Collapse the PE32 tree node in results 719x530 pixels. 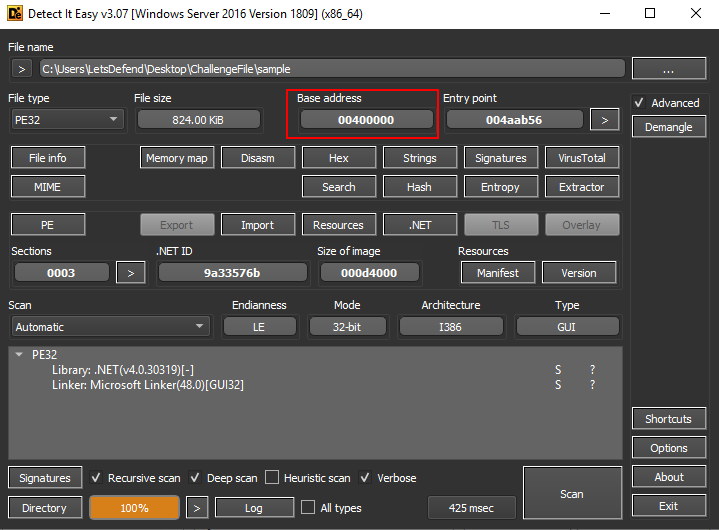coord(19,354)
